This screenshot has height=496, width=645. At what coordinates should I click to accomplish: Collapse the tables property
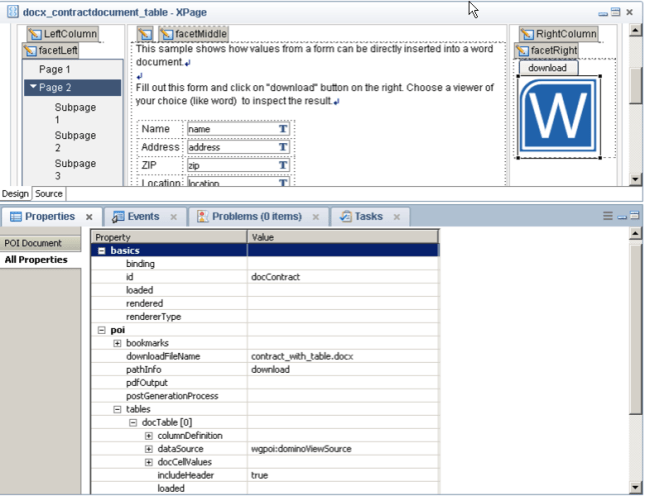[x=117, y=409]
